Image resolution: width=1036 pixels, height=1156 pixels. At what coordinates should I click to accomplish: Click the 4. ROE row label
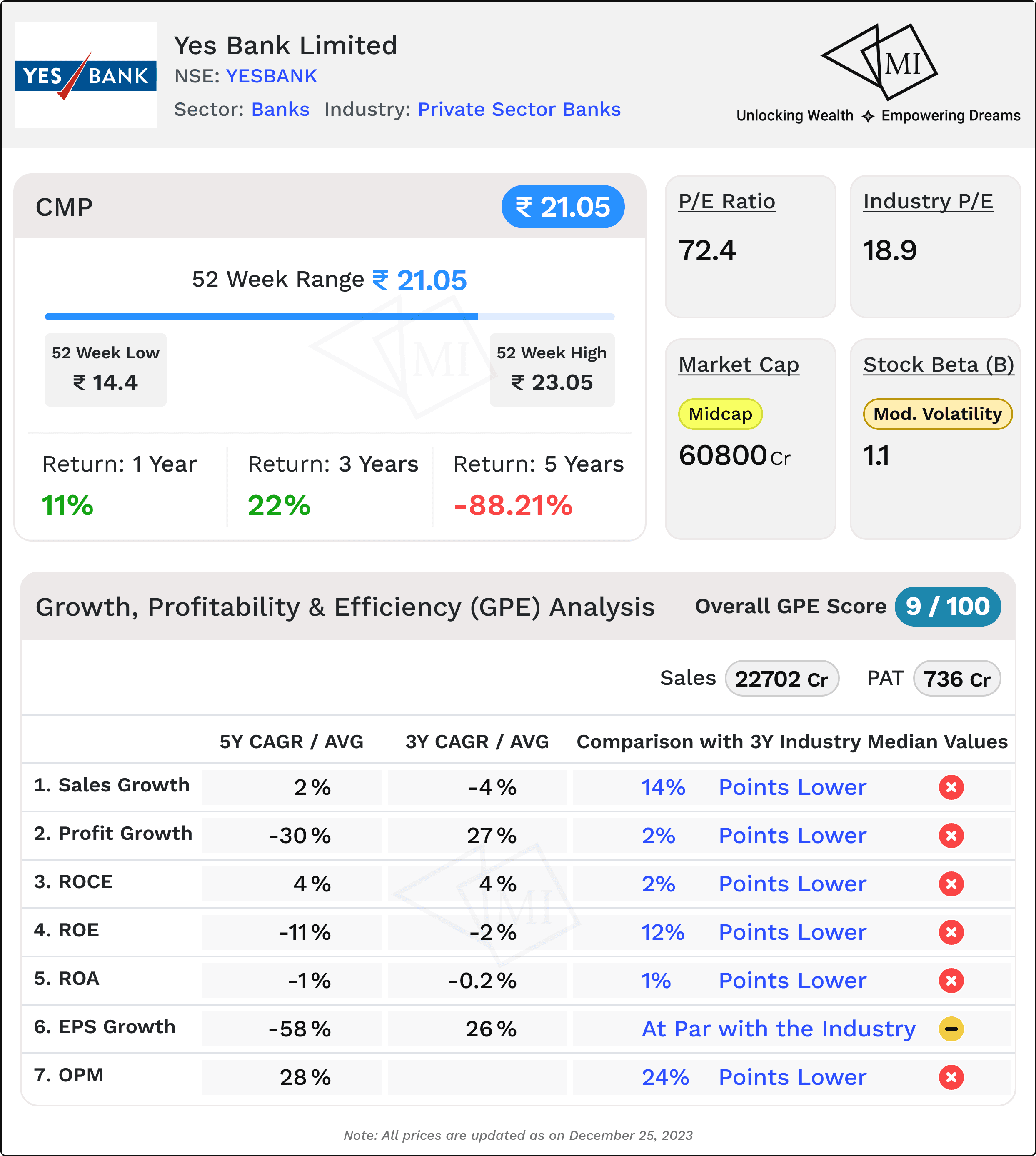[x=67, y=930]
